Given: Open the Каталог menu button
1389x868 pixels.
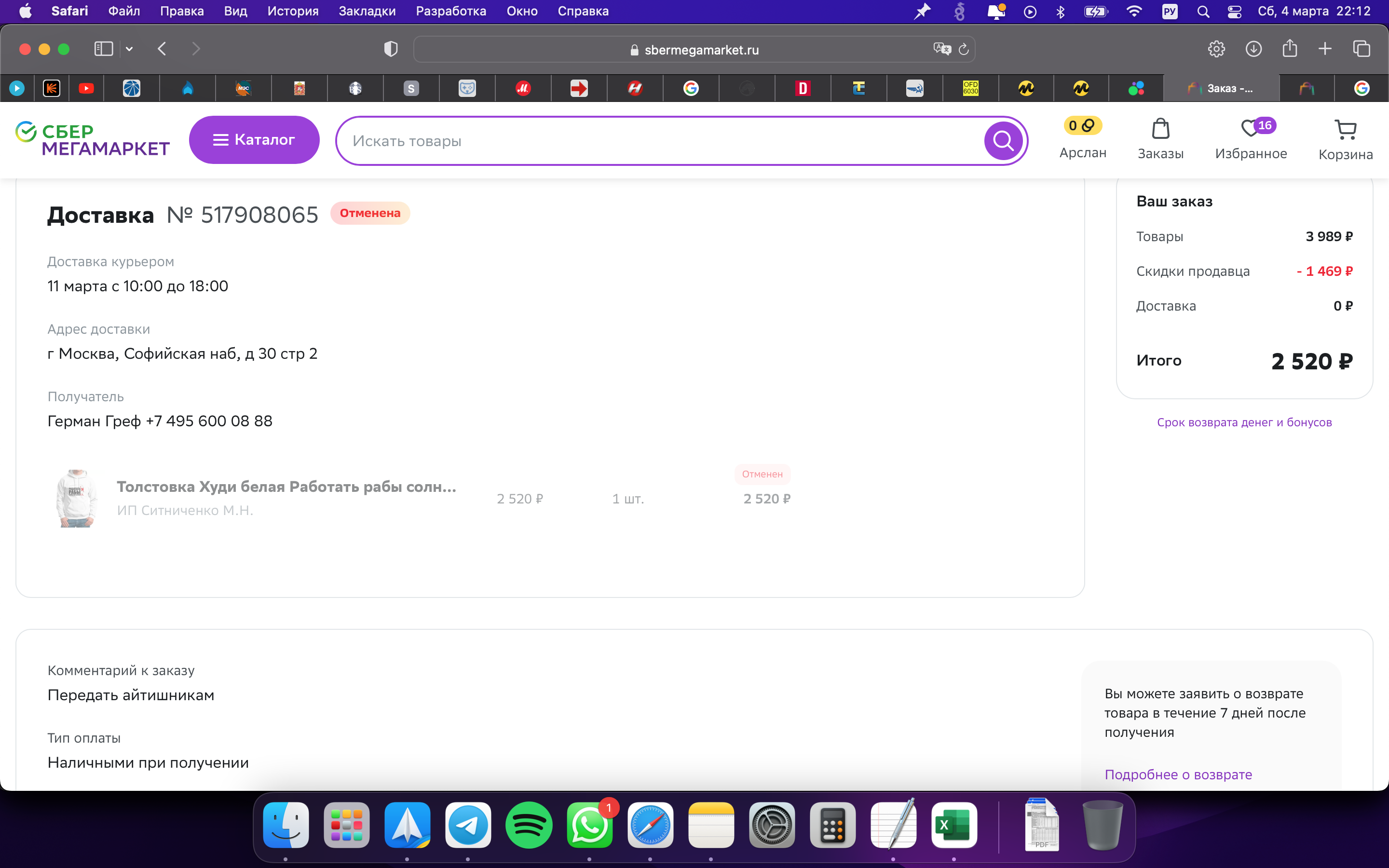Looking at the screenshot, I should click(x=254, y=139).
